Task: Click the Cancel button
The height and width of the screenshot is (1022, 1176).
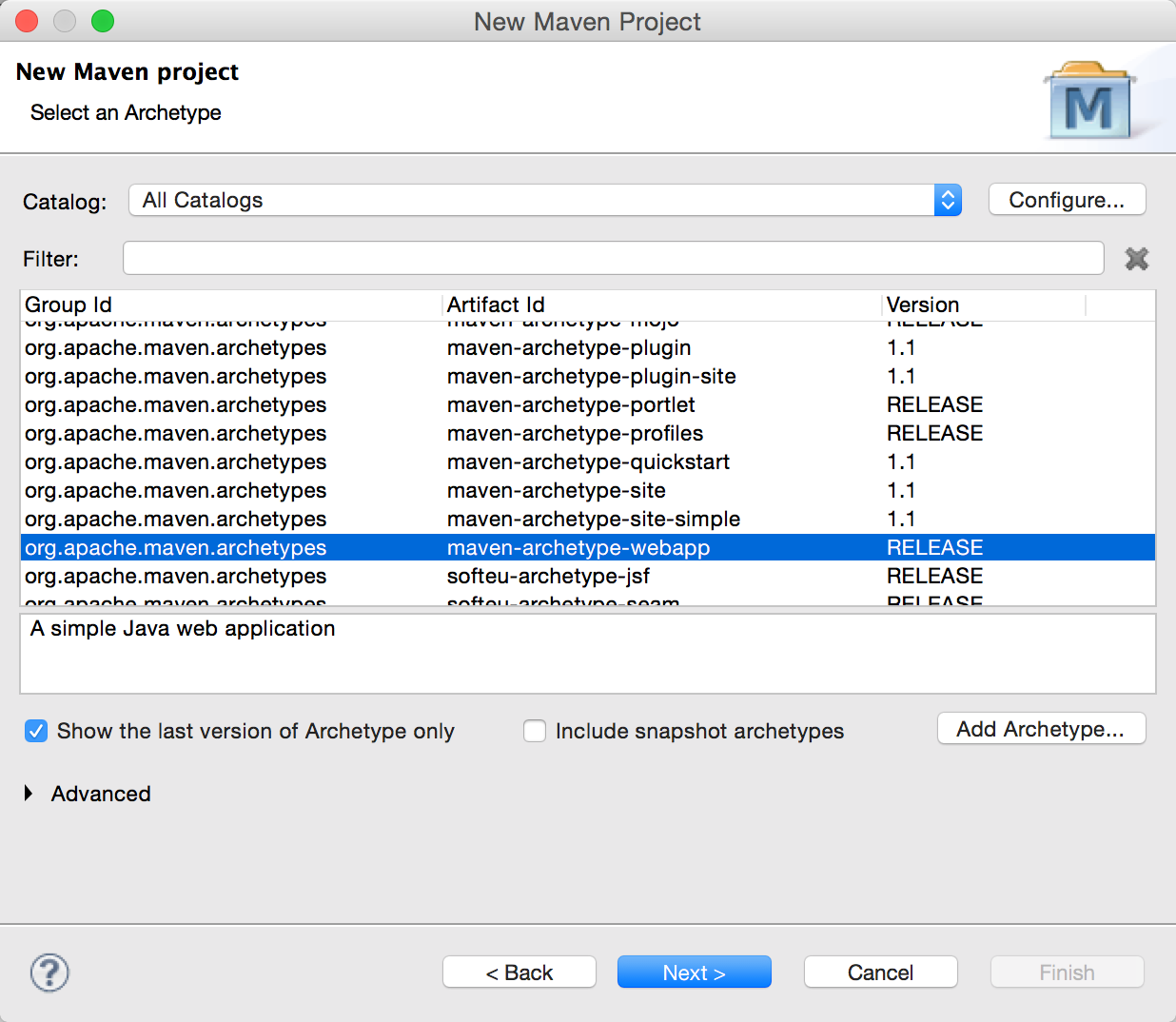Action: click(881, 973)
